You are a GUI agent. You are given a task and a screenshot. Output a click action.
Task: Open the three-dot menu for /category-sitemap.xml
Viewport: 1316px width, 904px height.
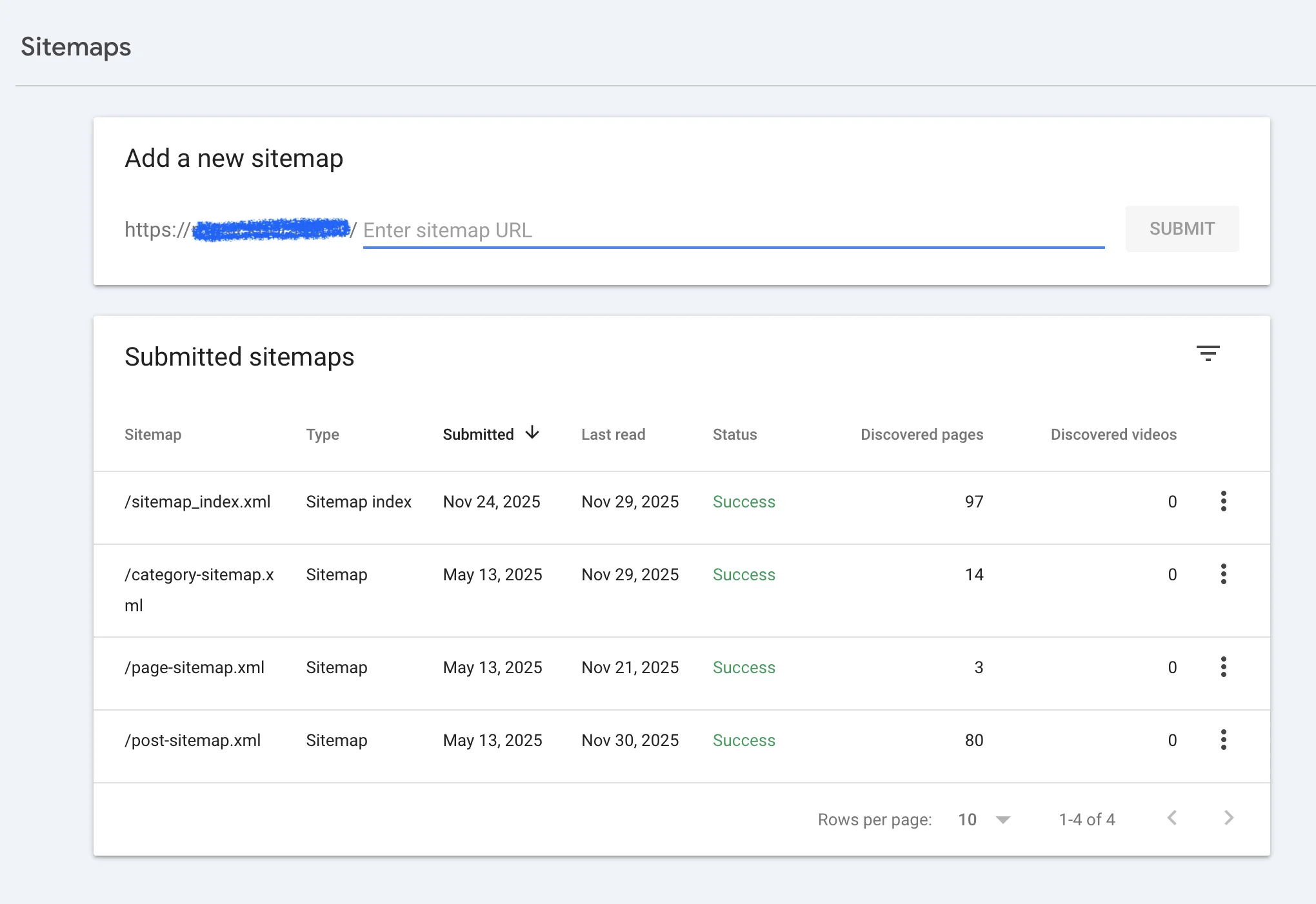tap(1223, 574)
